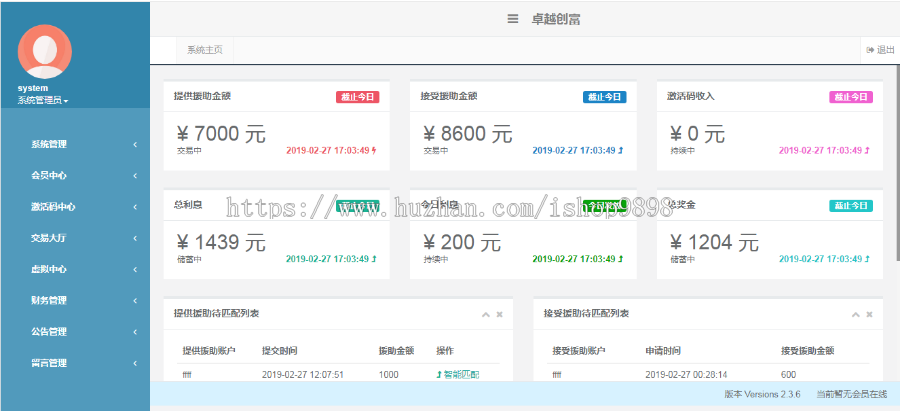Screen dimensions: 900x411
Task: Click the pink 截止今日 badge on 激活码收入
Action: point(851,97)
